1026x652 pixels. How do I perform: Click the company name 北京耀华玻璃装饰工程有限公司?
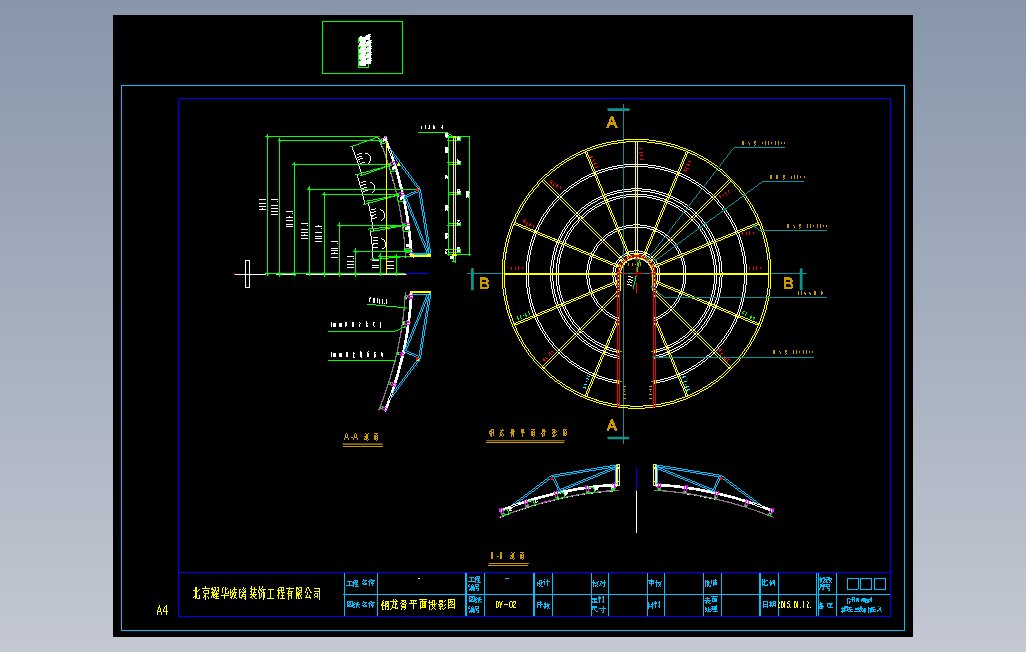click(257, 593)
